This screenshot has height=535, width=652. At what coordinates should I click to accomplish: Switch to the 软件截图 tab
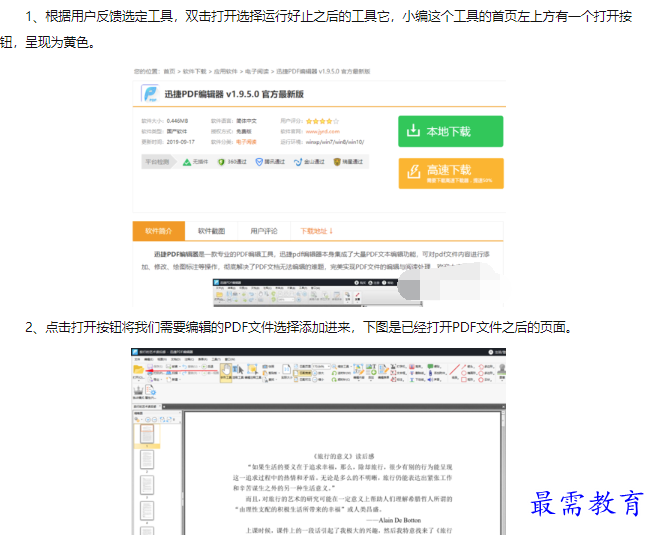pyautogui.click(x=211, y=231)
